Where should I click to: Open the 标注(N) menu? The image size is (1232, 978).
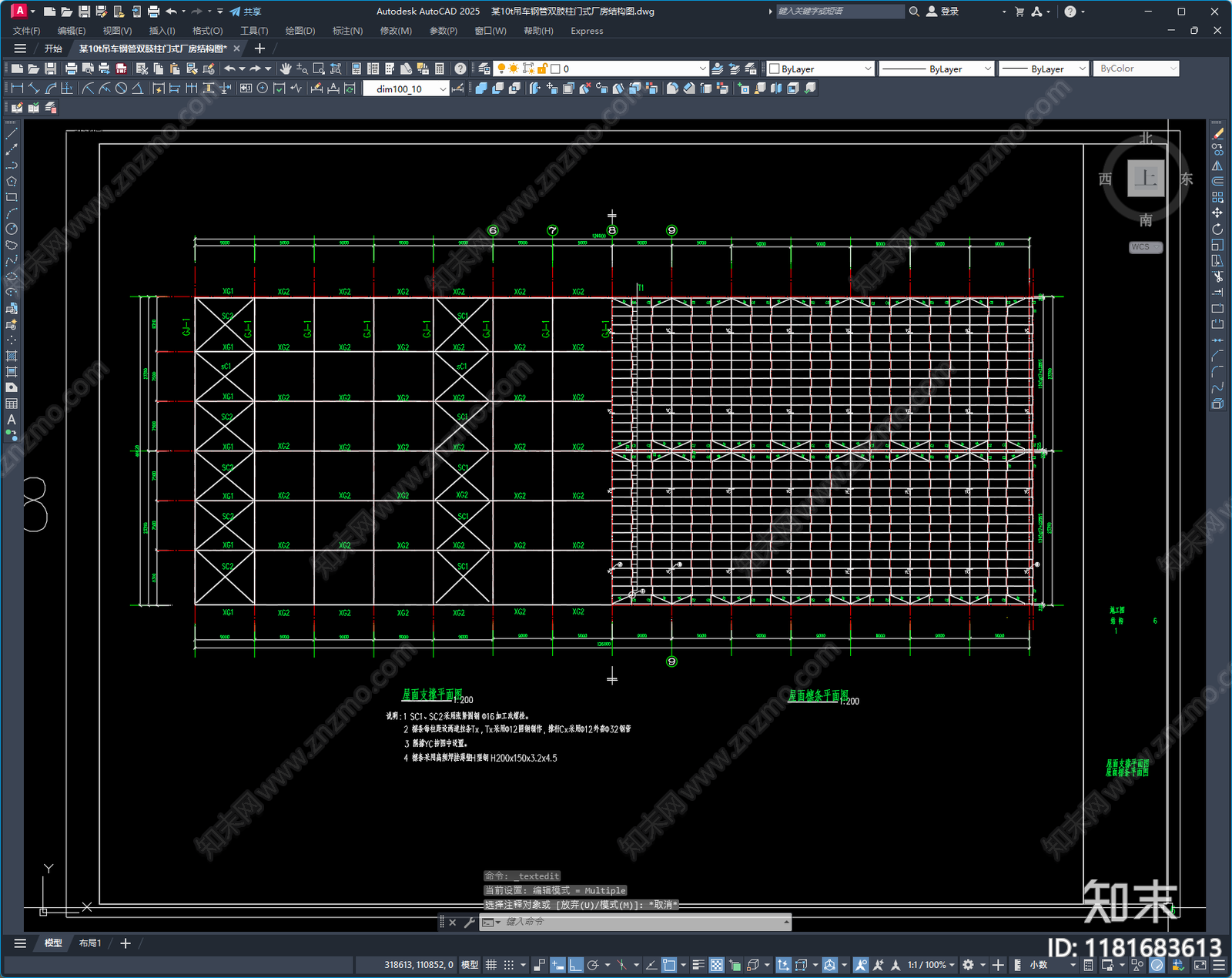[x=347, y=31]
